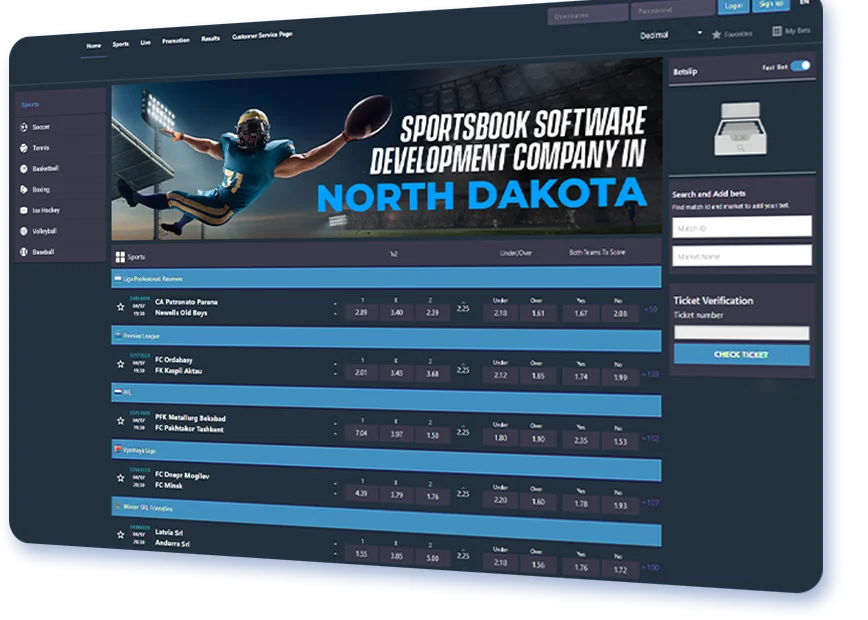Viewport: 868px width, 620px height.
Task: Change 2.25 total line for FC Ordabasy match
Action: click(x=463, y=370)
